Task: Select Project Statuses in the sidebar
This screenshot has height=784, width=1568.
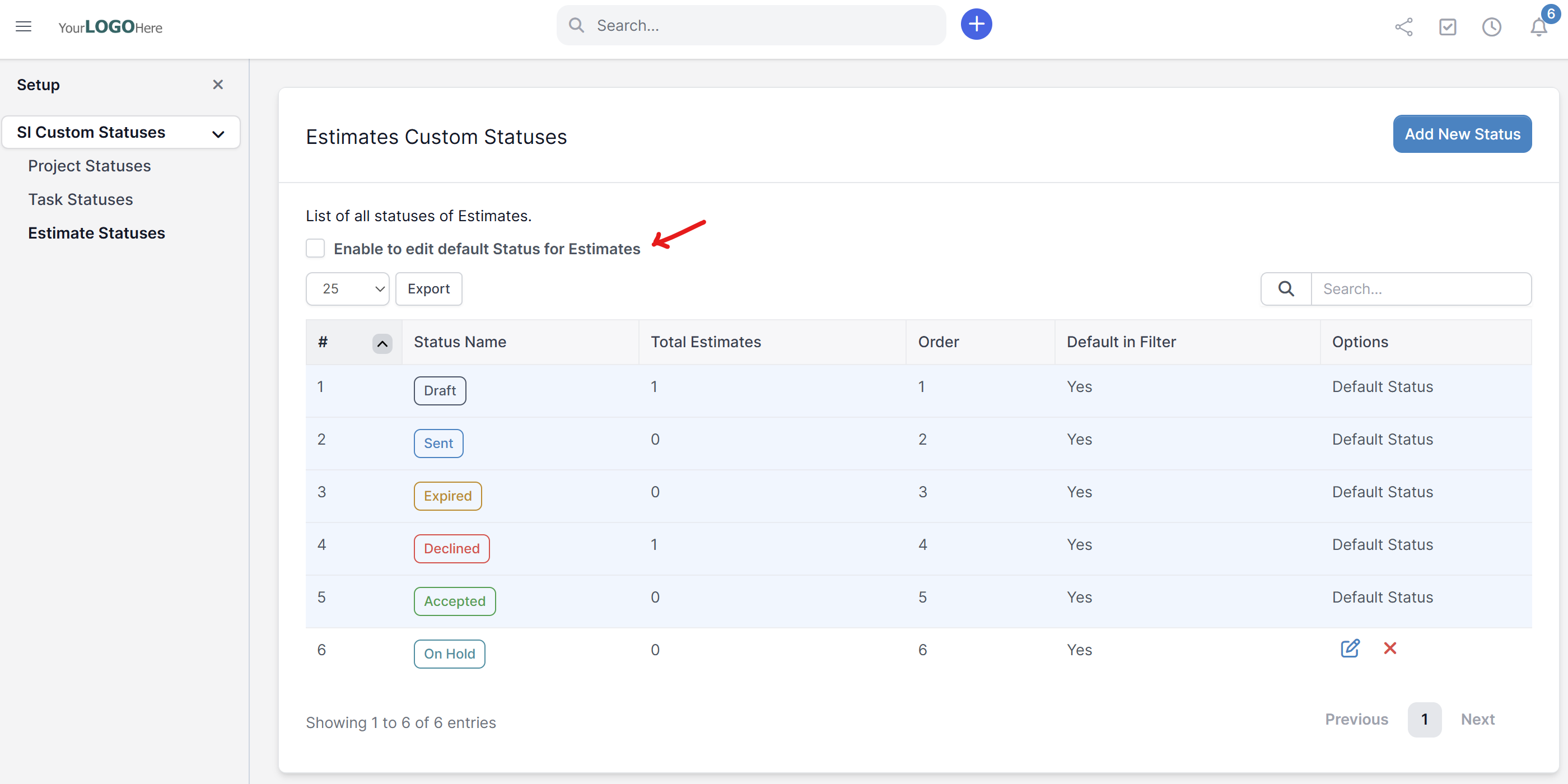Action: click(x=89, y=165)
